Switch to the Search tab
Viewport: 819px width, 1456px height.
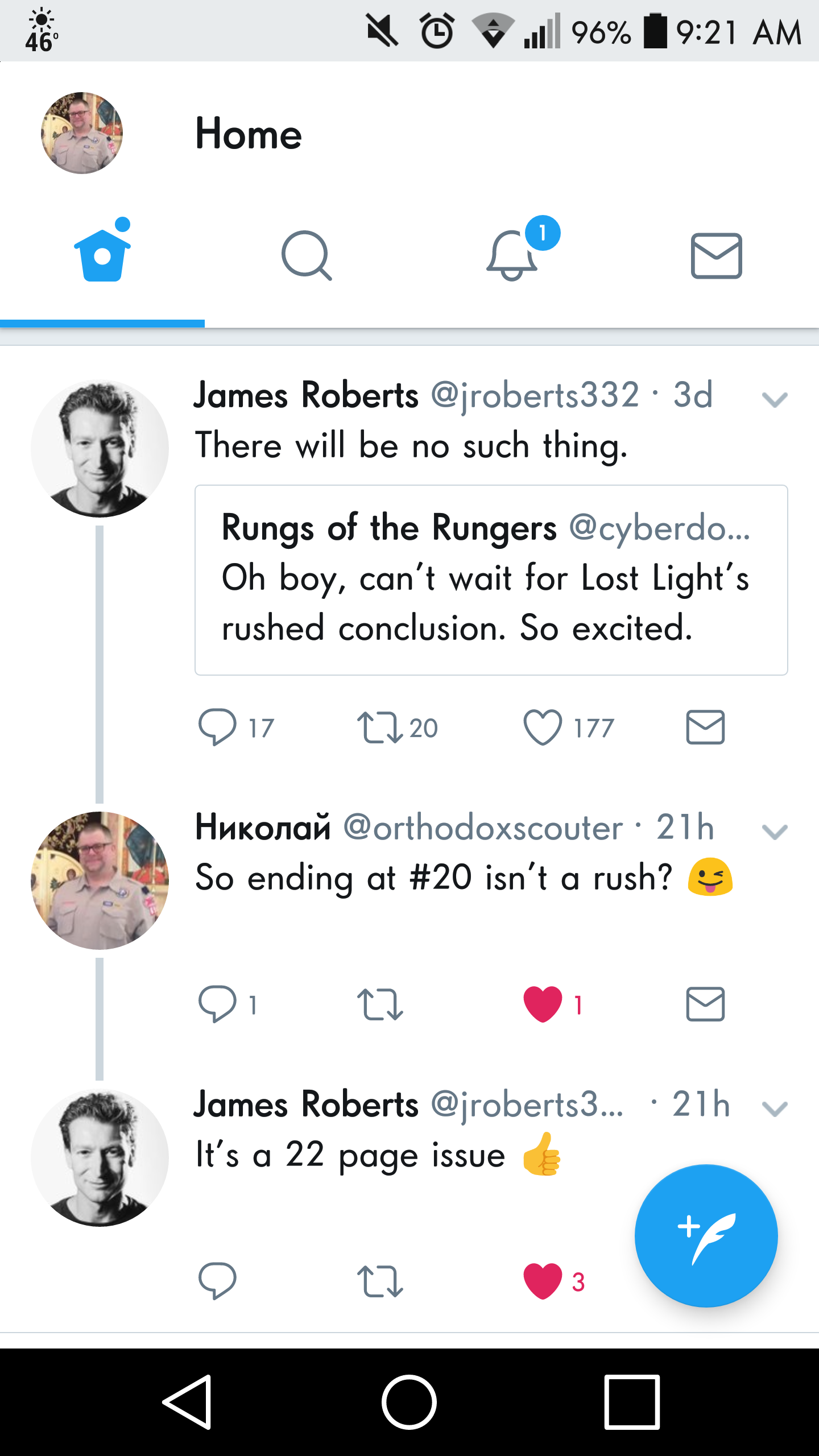[x=307, y=256]
